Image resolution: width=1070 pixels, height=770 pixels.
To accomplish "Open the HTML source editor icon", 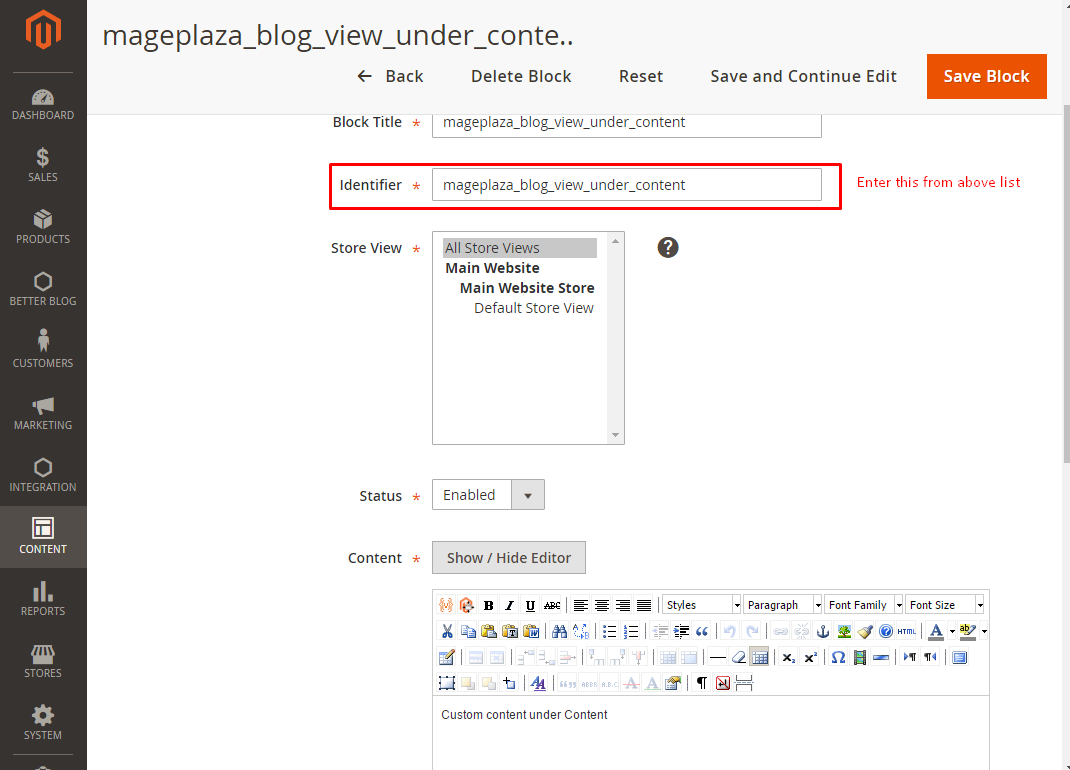I will [x=906, y=631].
